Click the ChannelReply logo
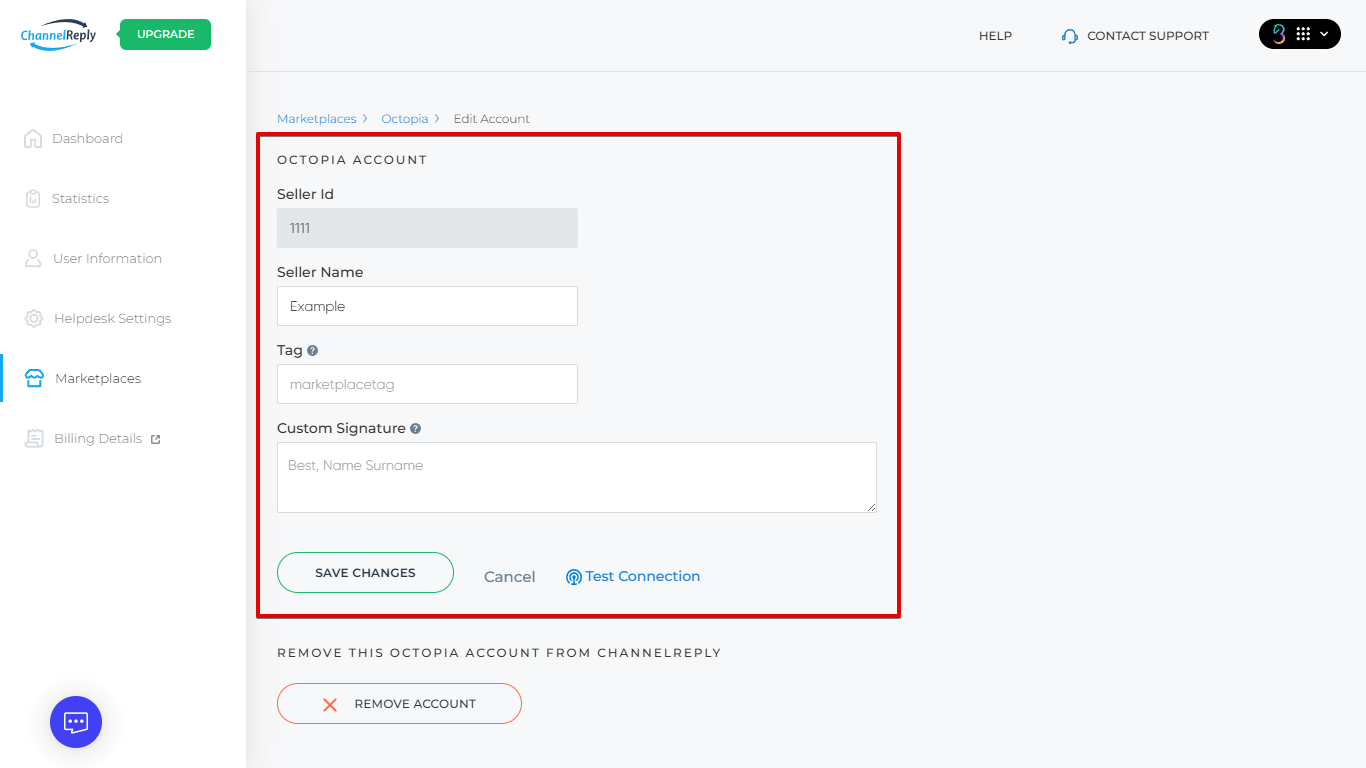 tap(59, 34)
